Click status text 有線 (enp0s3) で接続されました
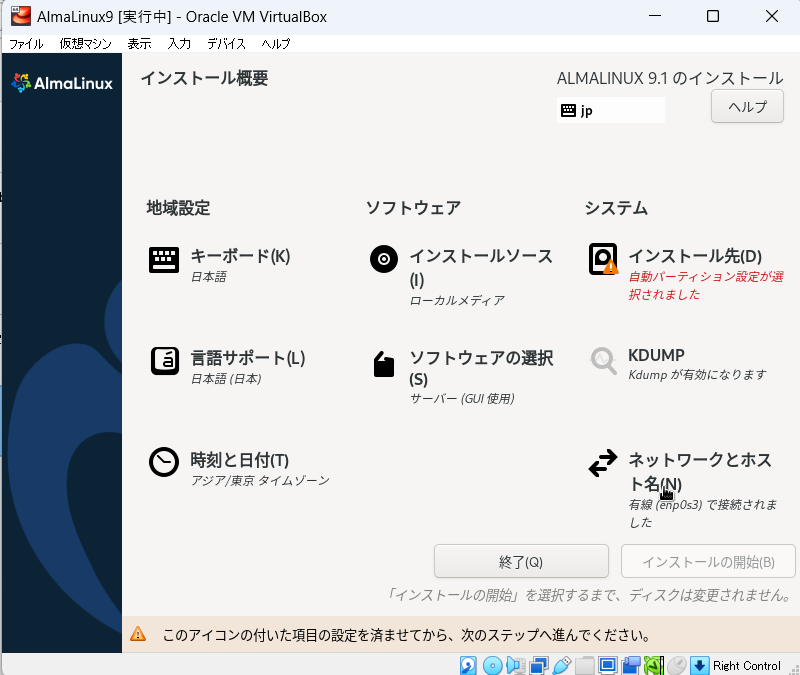This screenshot has height=675, width=800. click(703, 513)
